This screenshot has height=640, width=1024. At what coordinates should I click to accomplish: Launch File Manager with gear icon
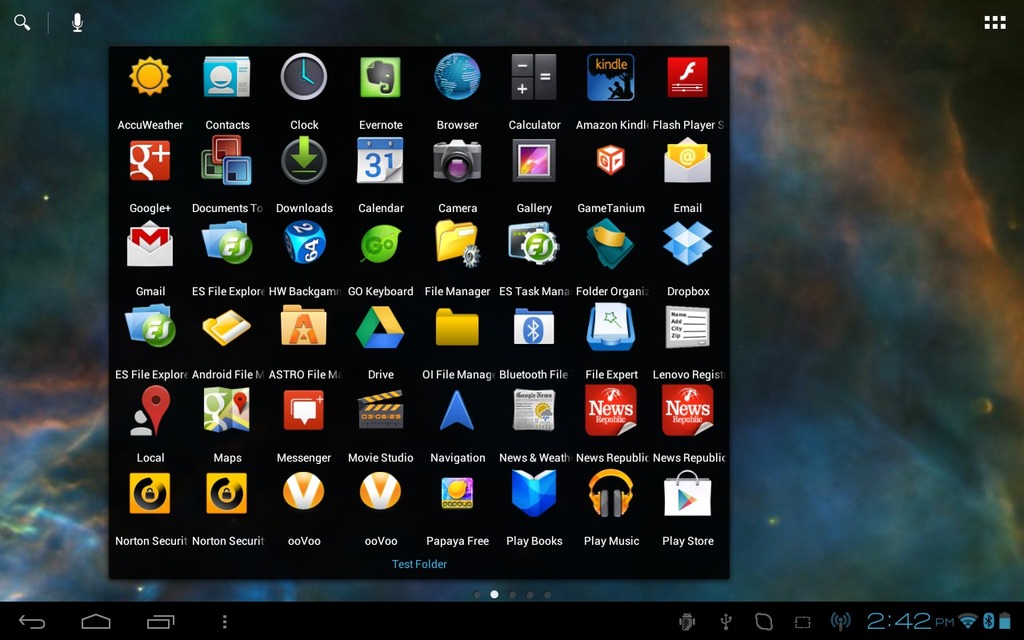[457, 244]
